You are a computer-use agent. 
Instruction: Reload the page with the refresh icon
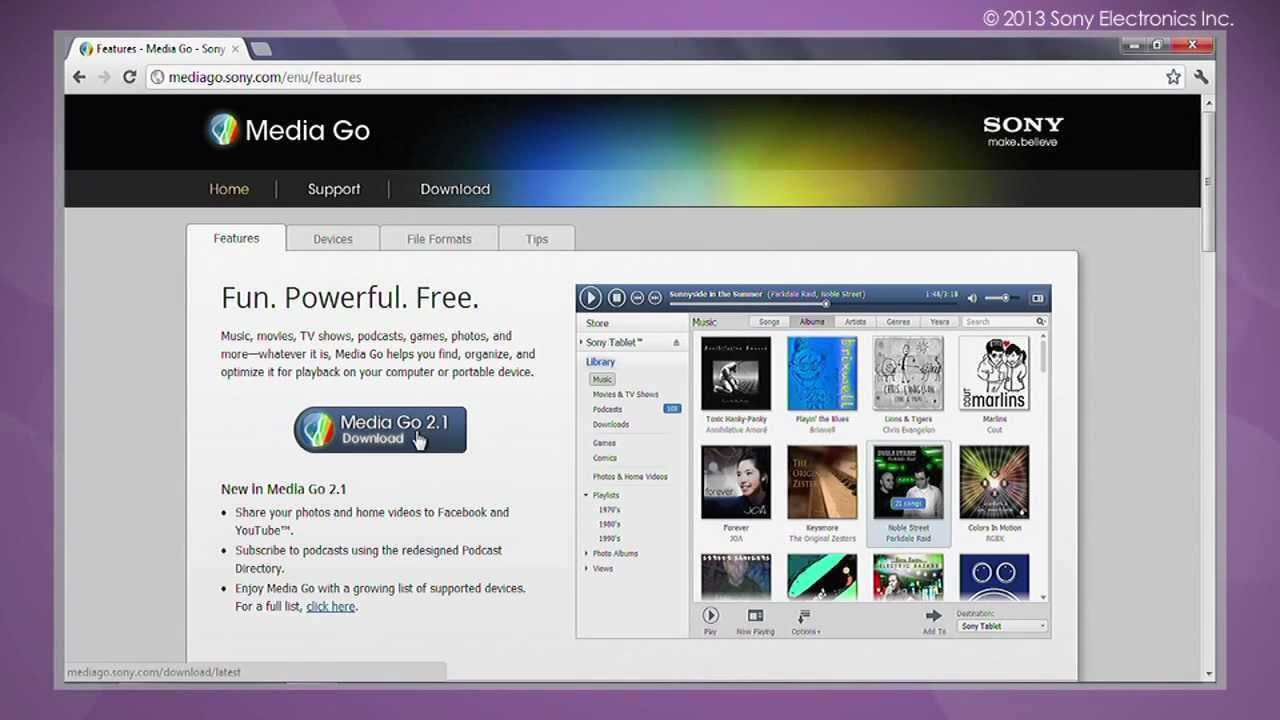coord(129,77)
